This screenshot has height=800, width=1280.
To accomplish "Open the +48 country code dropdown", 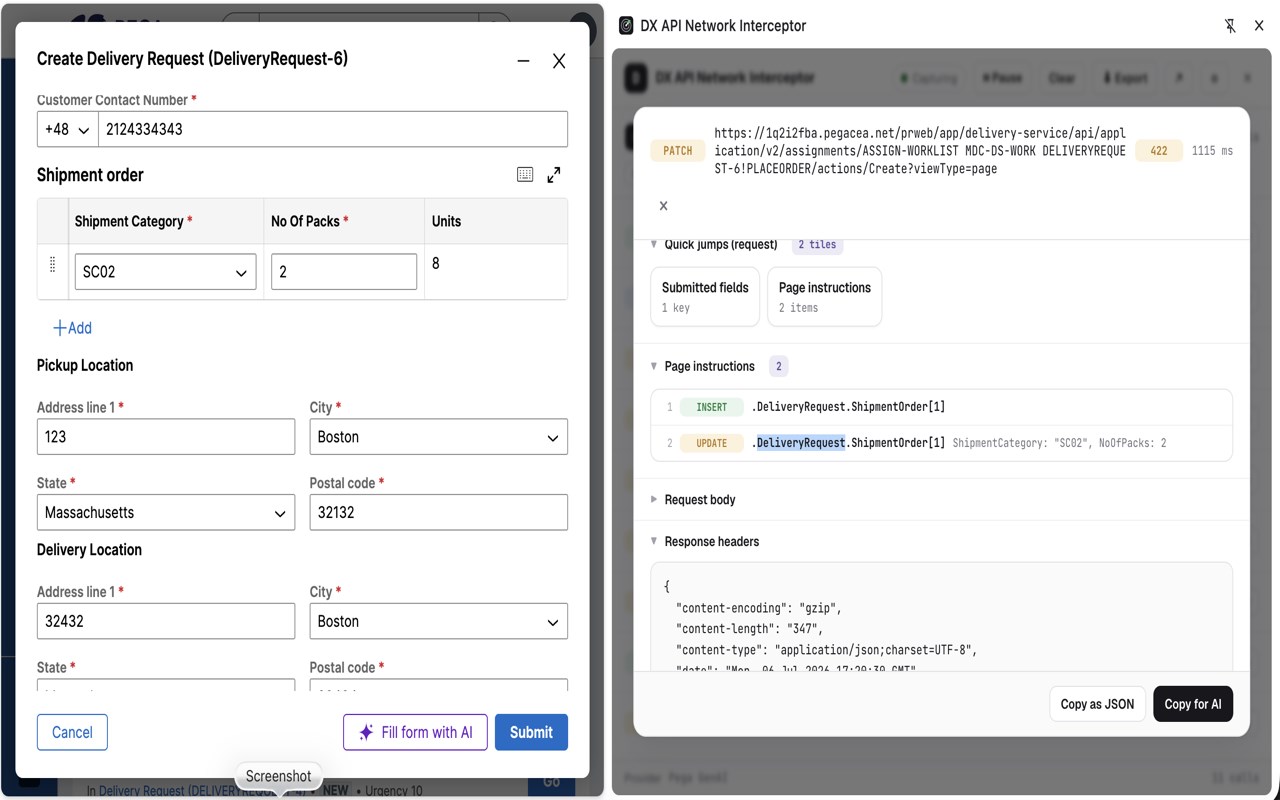I will pos(67,129).
